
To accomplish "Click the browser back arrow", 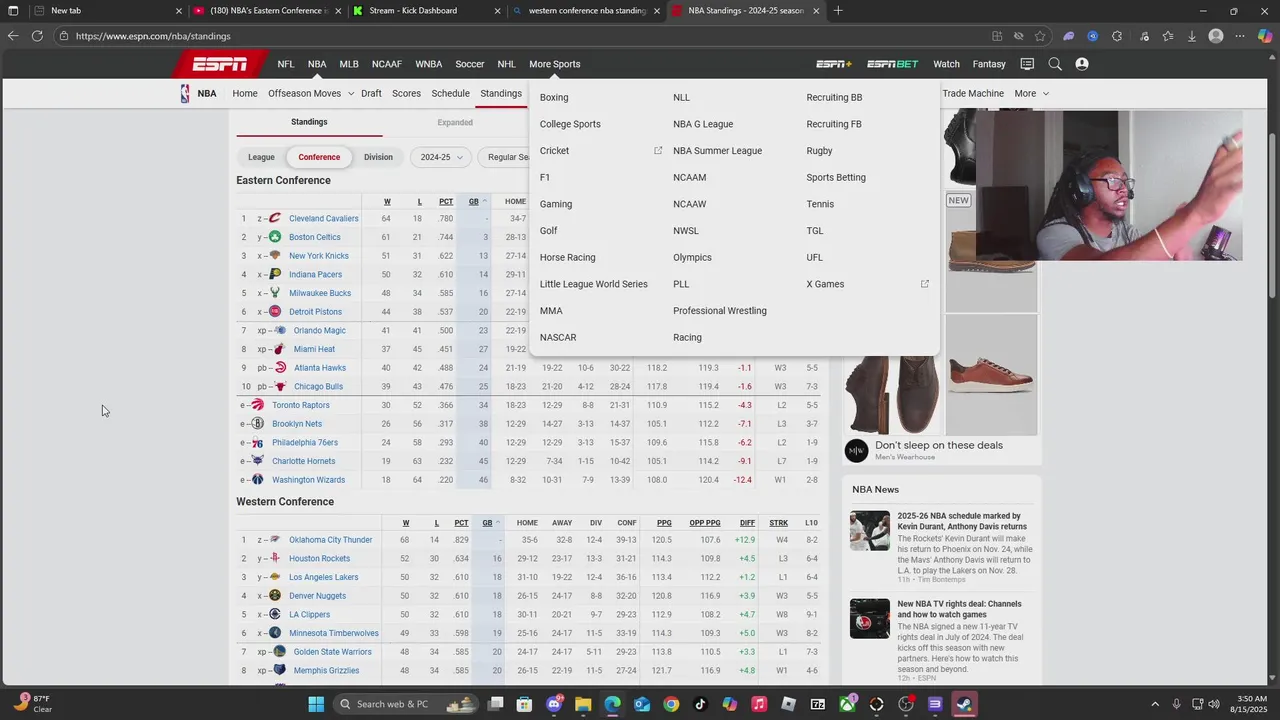I will click(x=12, y=36).
